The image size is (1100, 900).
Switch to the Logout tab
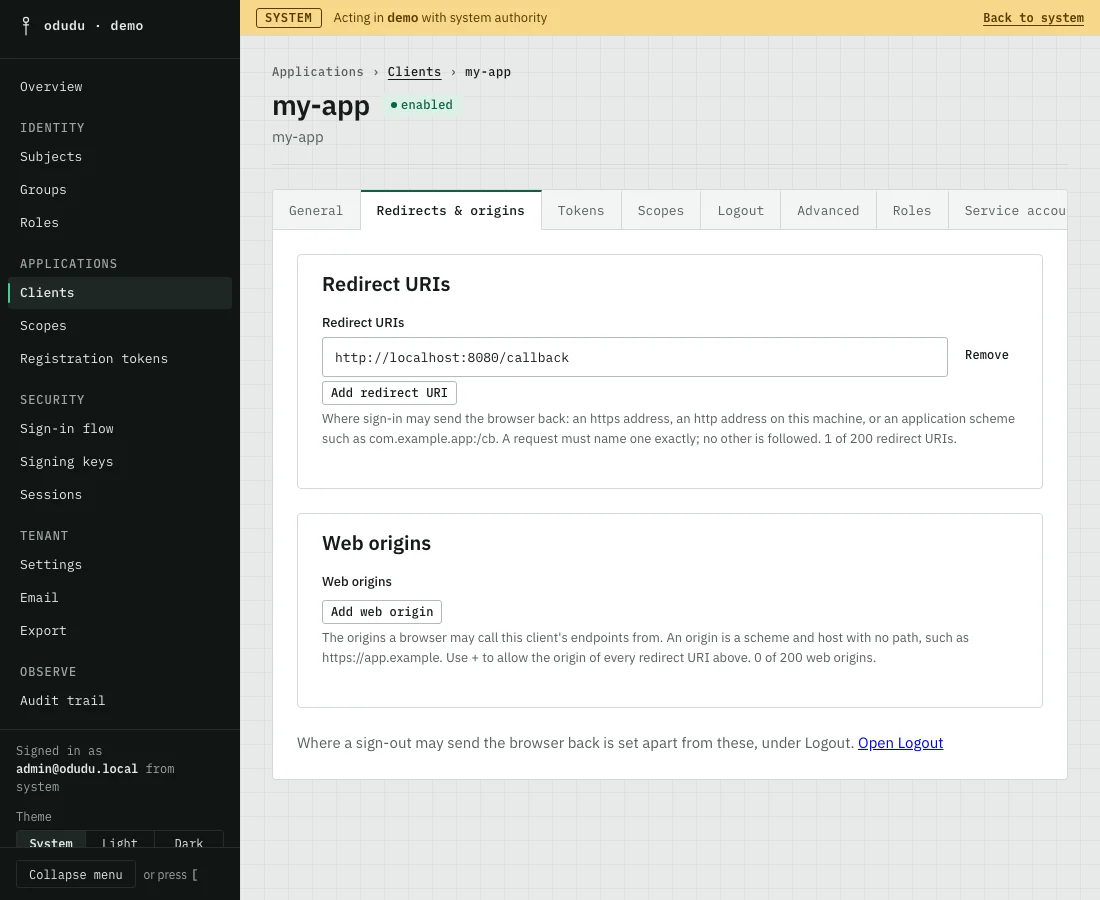tap(741, 210)
